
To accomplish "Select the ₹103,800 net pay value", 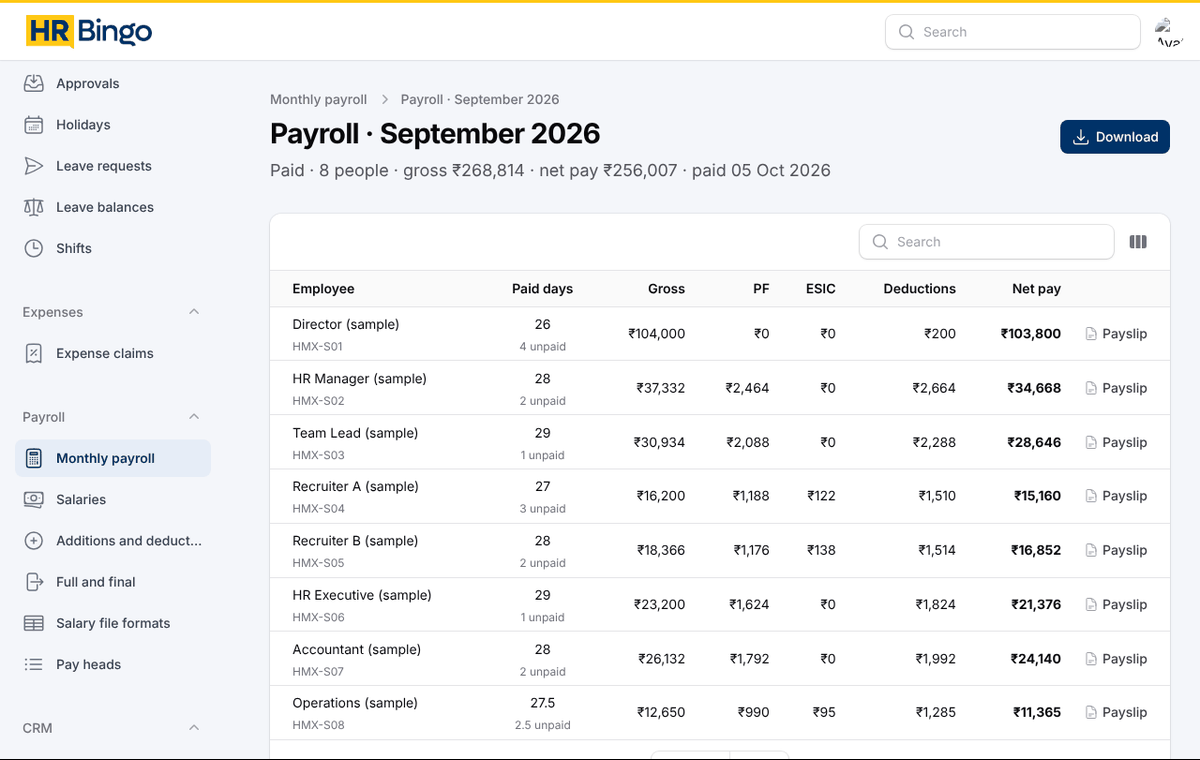I will point(1031,334).
